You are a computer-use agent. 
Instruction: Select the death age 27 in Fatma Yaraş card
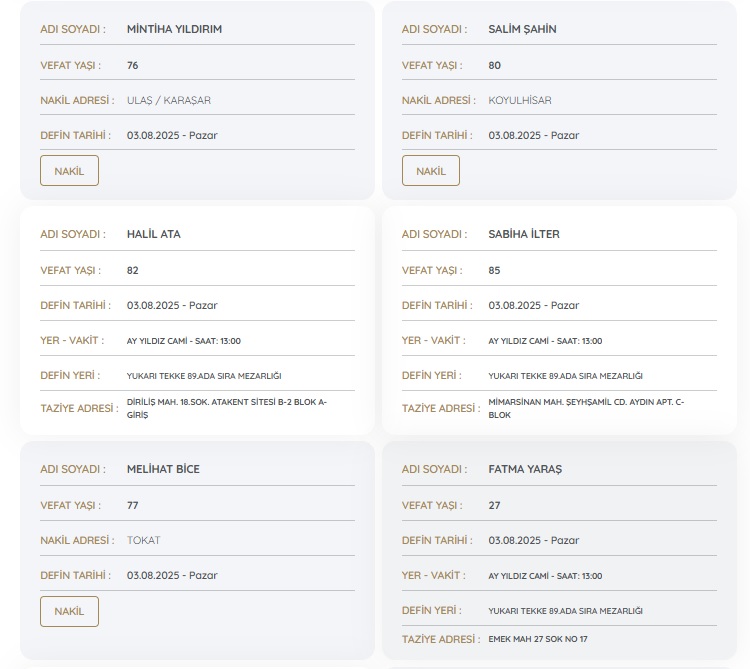tap(494, 505)
